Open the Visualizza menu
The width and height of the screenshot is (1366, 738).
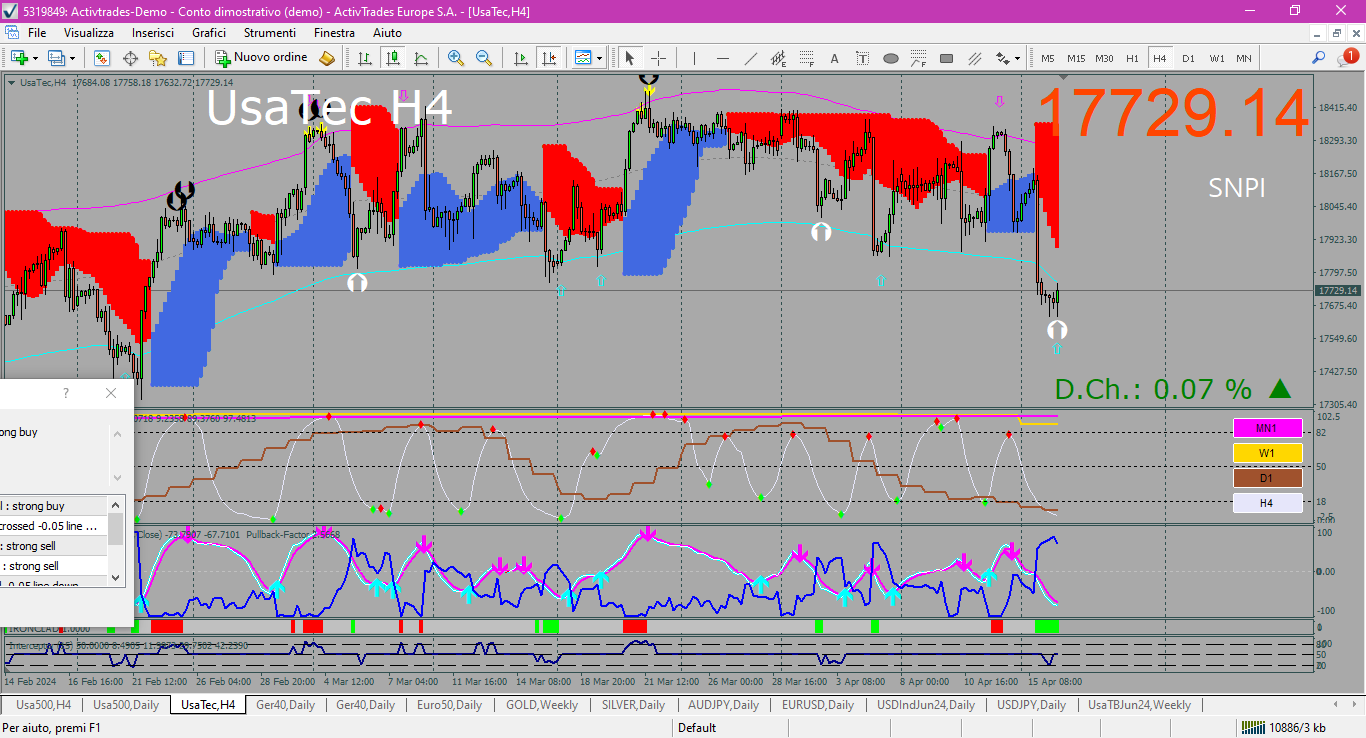89,33
